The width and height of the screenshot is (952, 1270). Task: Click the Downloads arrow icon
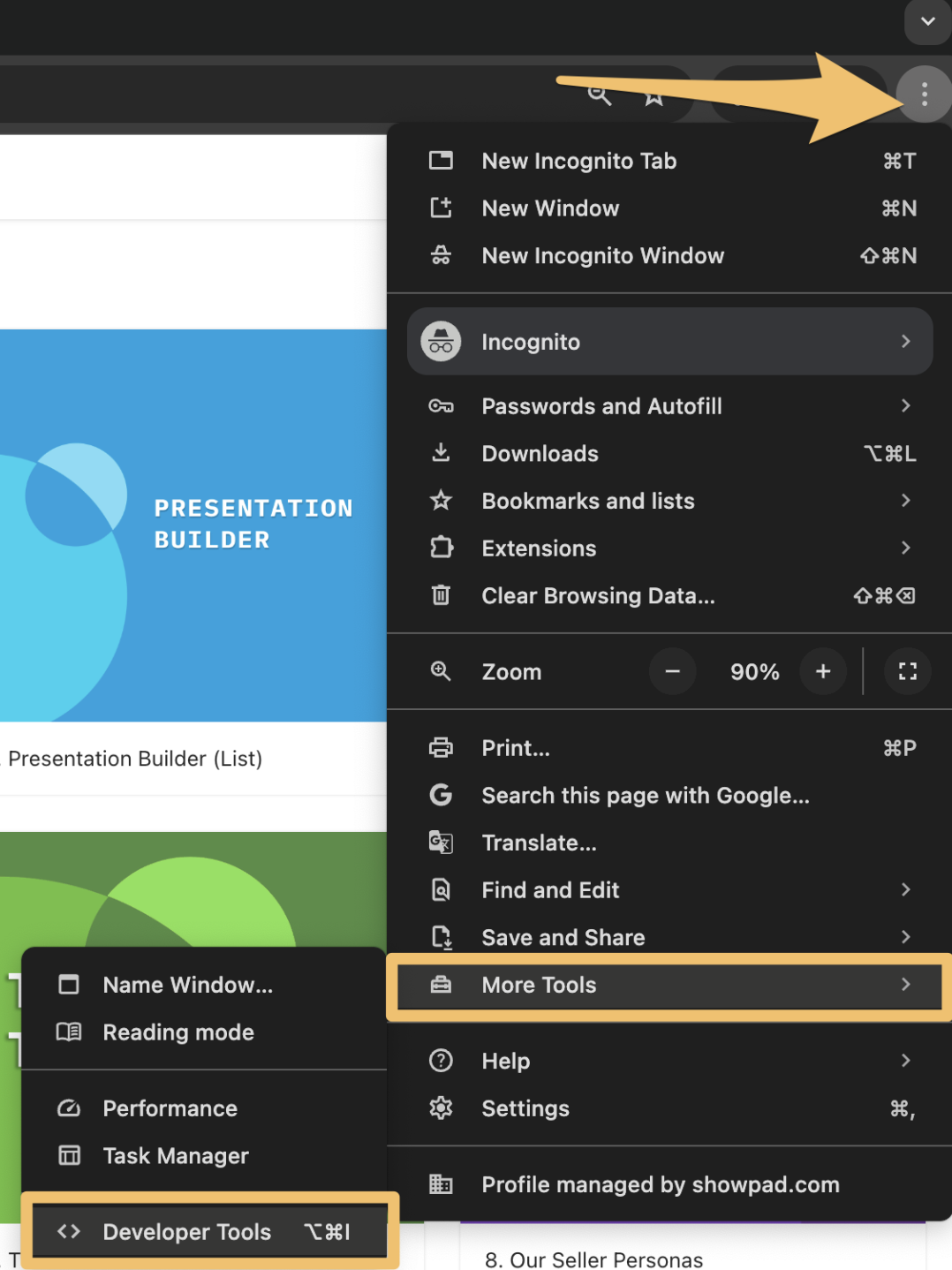click(x=441, y=453)
